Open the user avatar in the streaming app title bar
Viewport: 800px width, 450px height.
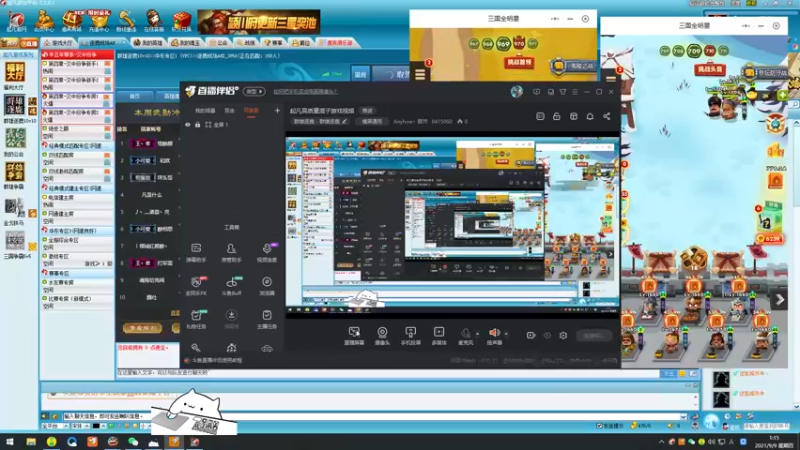(517, 91)
